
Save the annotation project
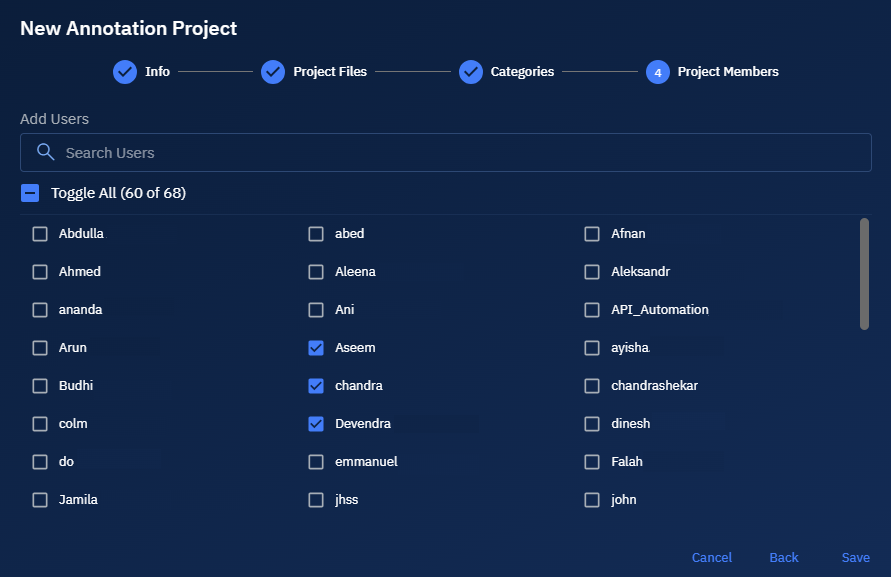tap(855, 558)
